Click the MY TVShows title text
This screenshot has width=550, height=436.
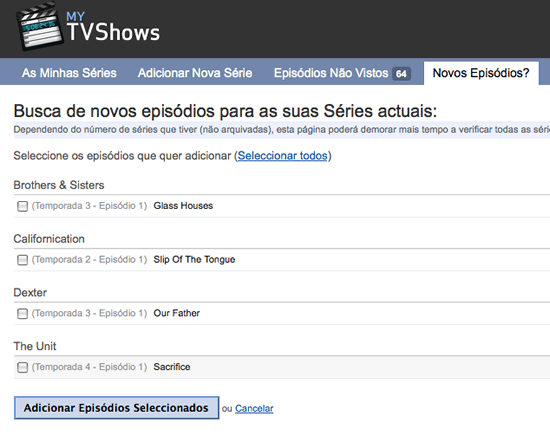pos(113,27)
